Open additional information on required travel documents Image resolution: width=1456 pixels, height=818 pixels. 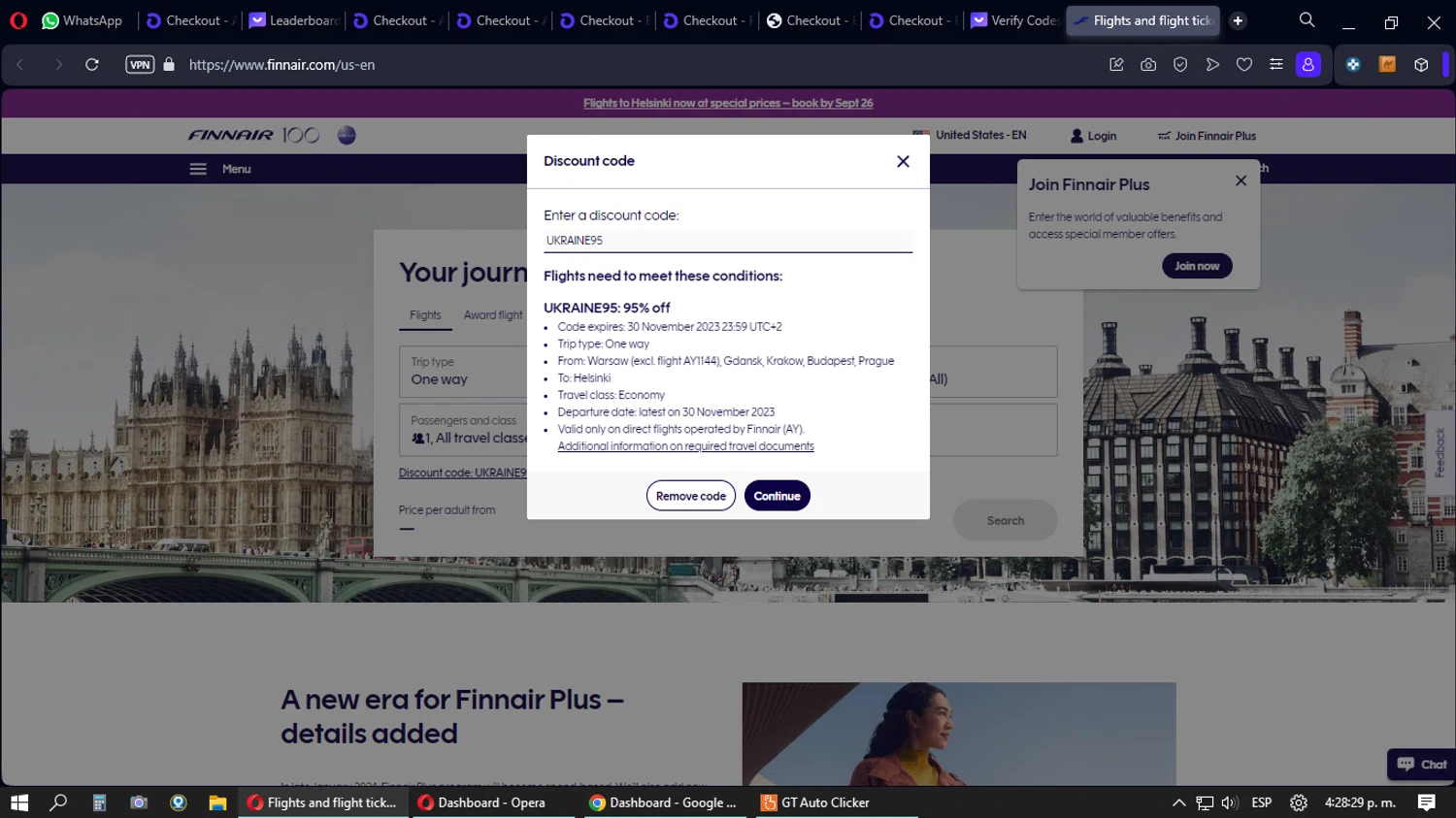point(685,446)
